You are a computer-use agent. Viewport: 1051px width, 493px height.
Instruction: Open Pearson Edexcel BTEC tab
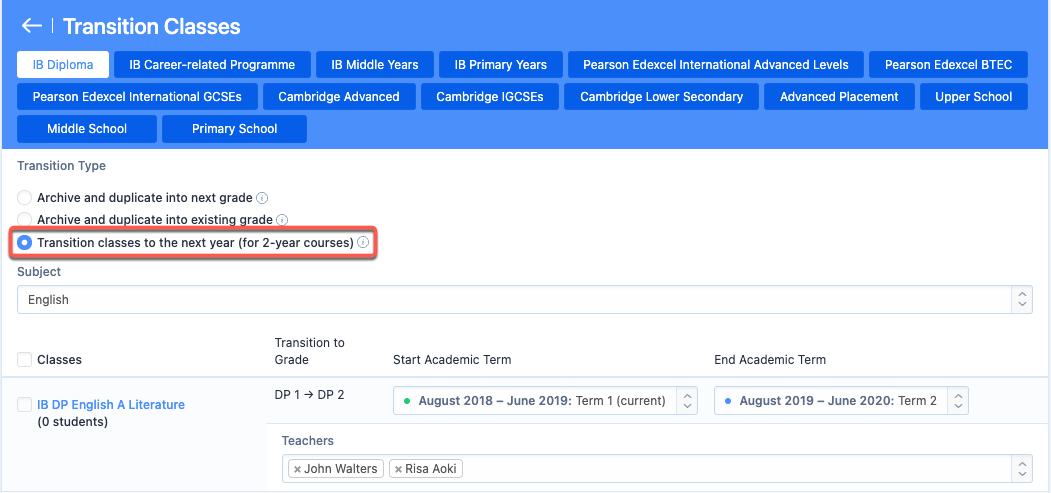(948, 65)
